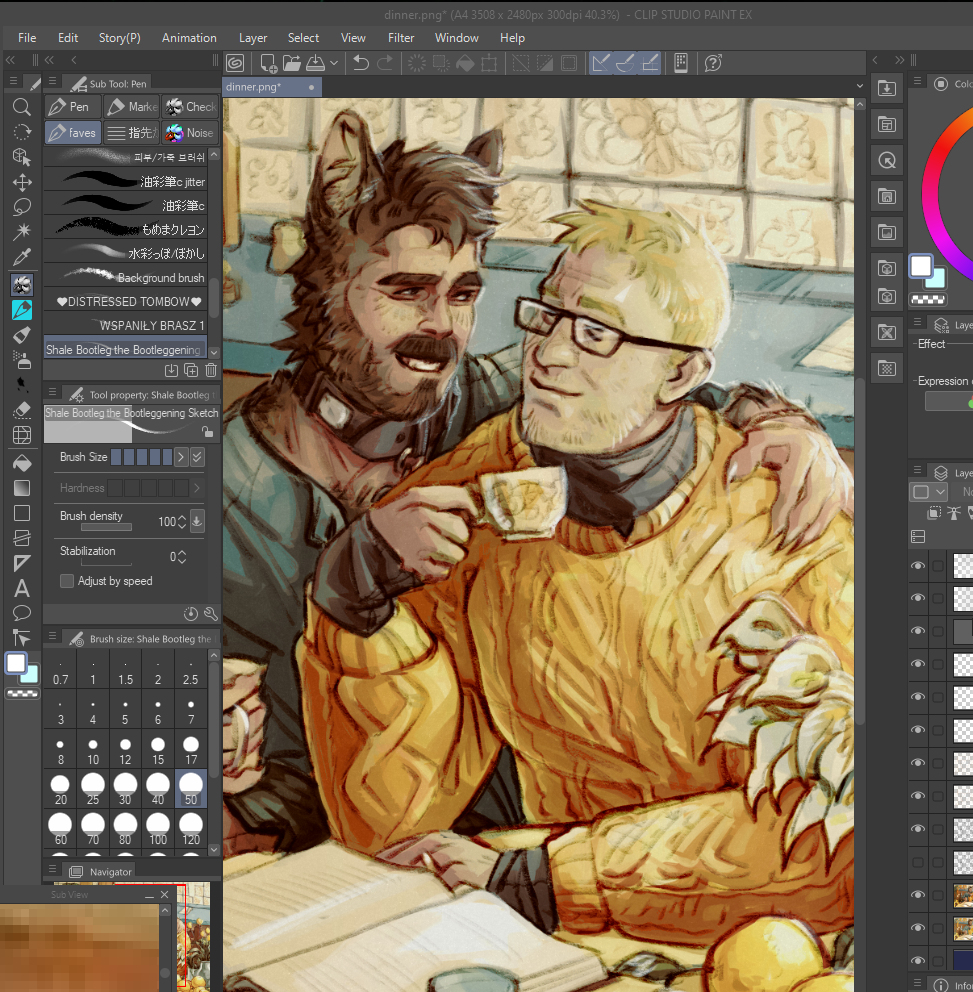
Task: Switch to the dinner.png canvas tab
Action: pos(254,87)
